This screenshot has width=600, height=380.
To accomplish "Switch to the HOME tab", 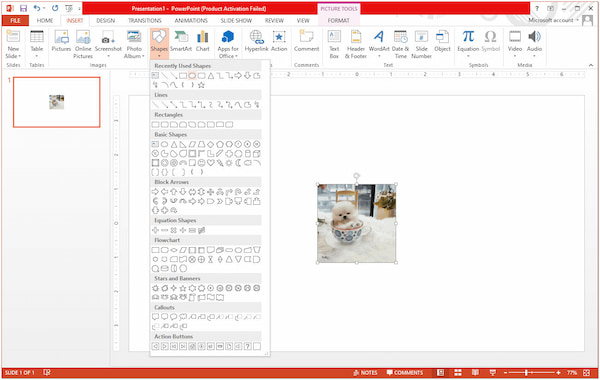I will click(x=45, y=20).
